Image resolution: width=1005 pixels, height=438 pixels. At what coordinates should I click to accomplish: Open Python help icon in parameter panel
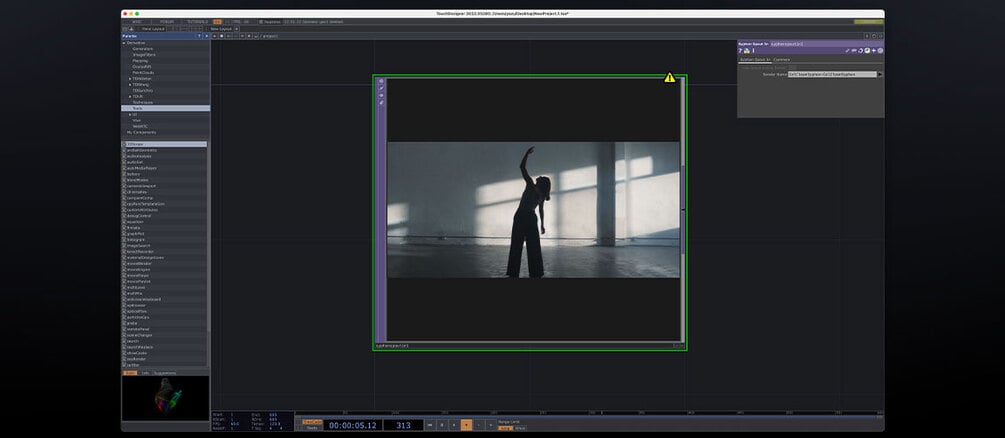point(747,51)
